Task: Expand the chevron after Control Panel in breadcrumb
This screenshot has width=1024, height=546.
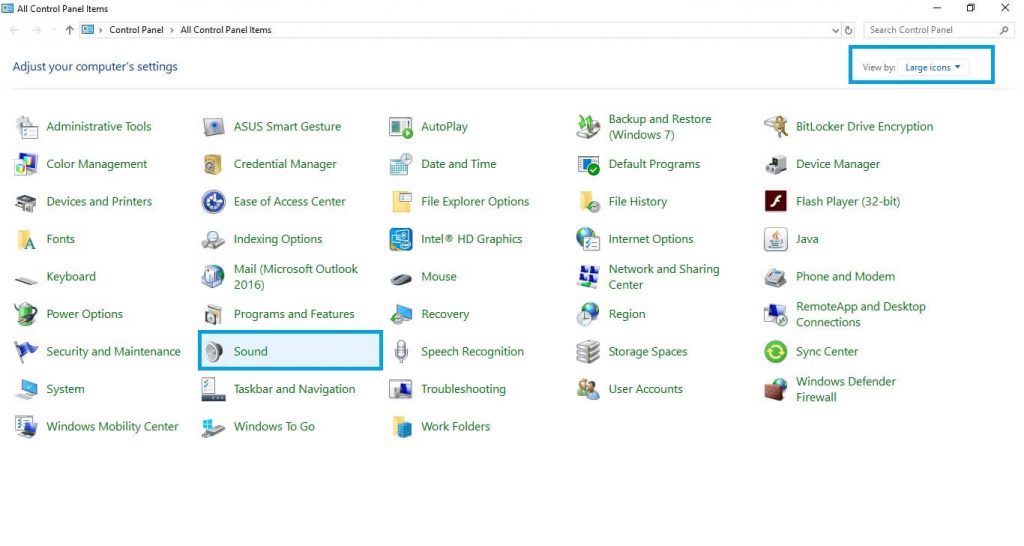Action: pos(172,30)
